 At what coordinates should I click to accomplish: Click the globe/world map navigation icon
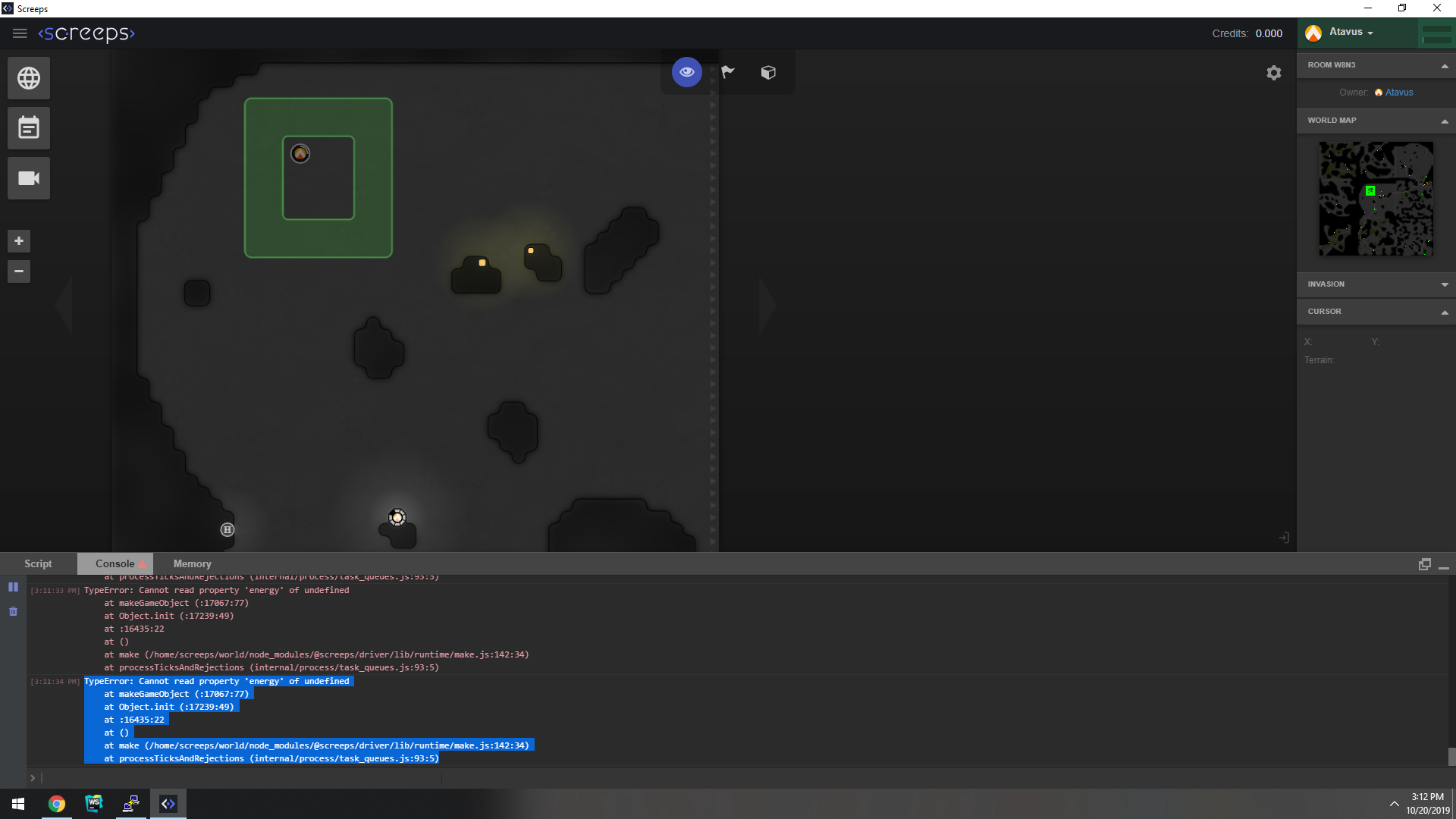[x=27, y=78]
